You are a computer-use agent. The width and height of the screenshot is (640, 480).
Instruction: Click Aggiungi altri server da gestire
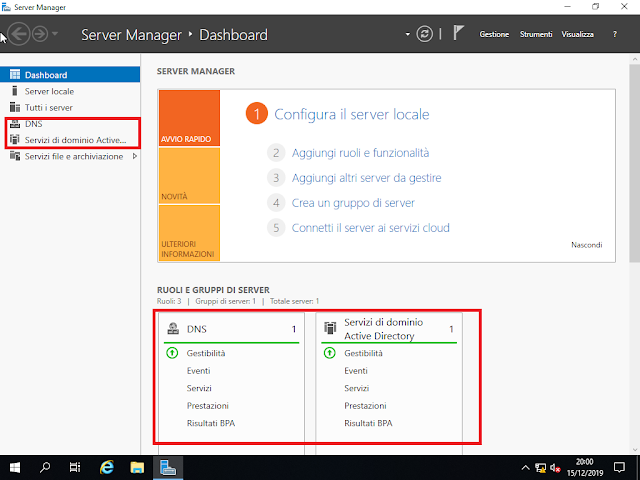click(367, 178)
